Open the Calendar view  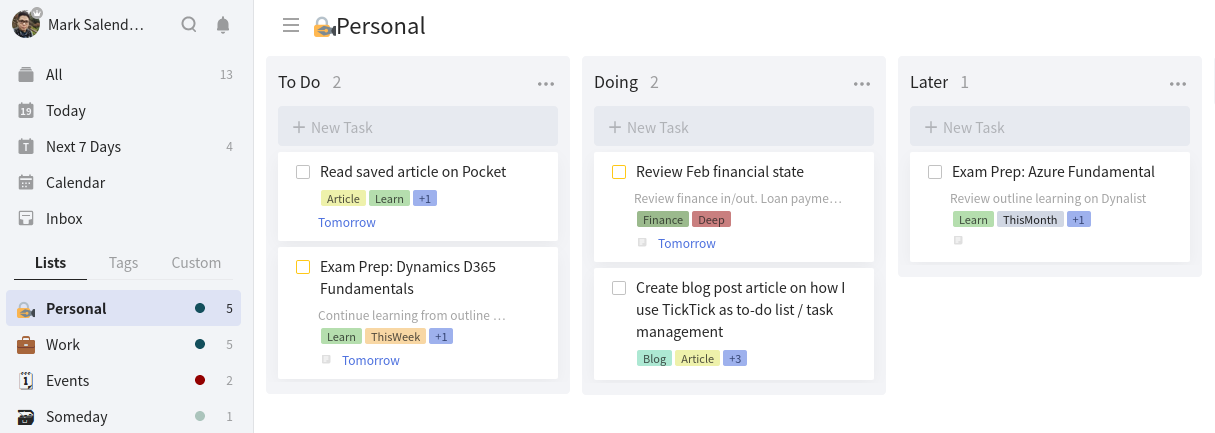point(75,183)
